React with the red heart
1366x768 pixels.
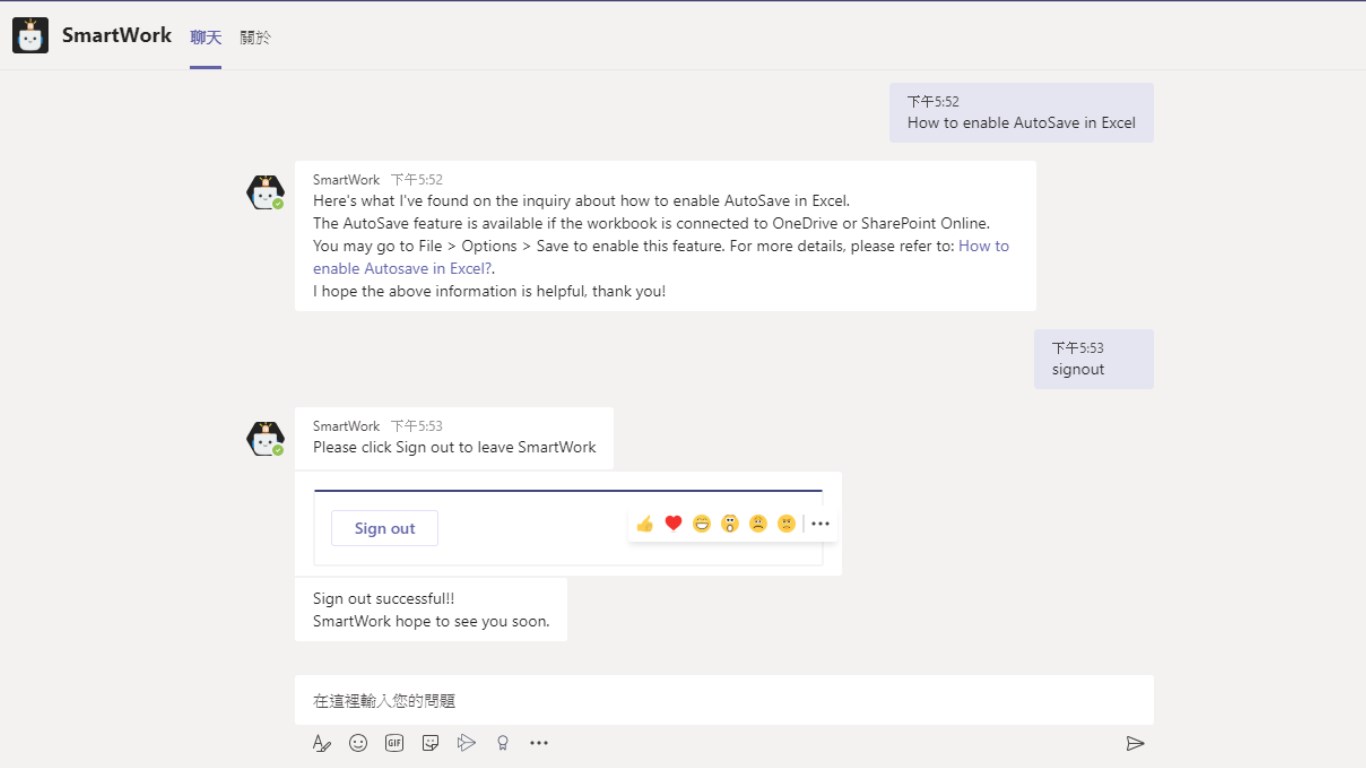673,524
